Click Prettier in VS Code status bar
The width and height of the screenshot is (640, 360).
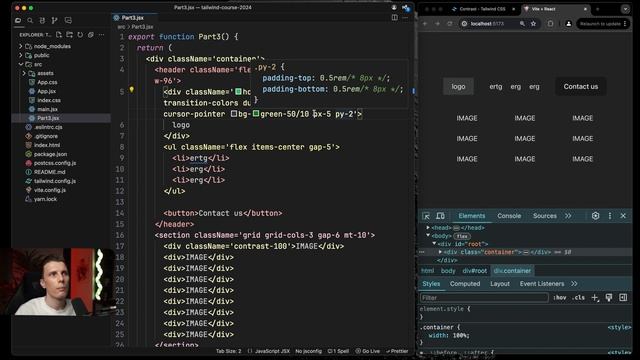(x=397, y=351)
